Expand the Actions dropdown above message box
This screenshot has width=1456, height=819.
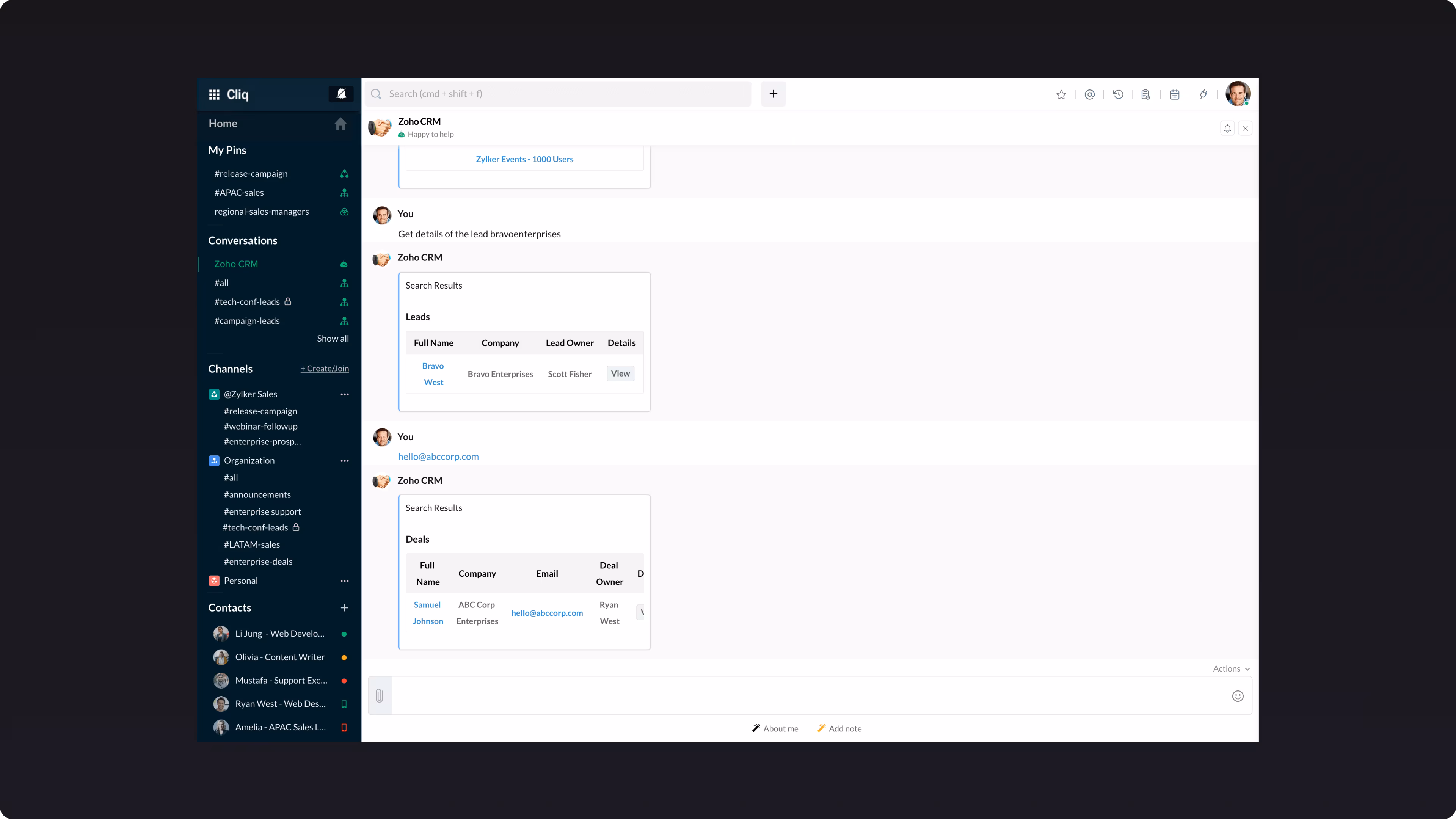point(1231,668)
